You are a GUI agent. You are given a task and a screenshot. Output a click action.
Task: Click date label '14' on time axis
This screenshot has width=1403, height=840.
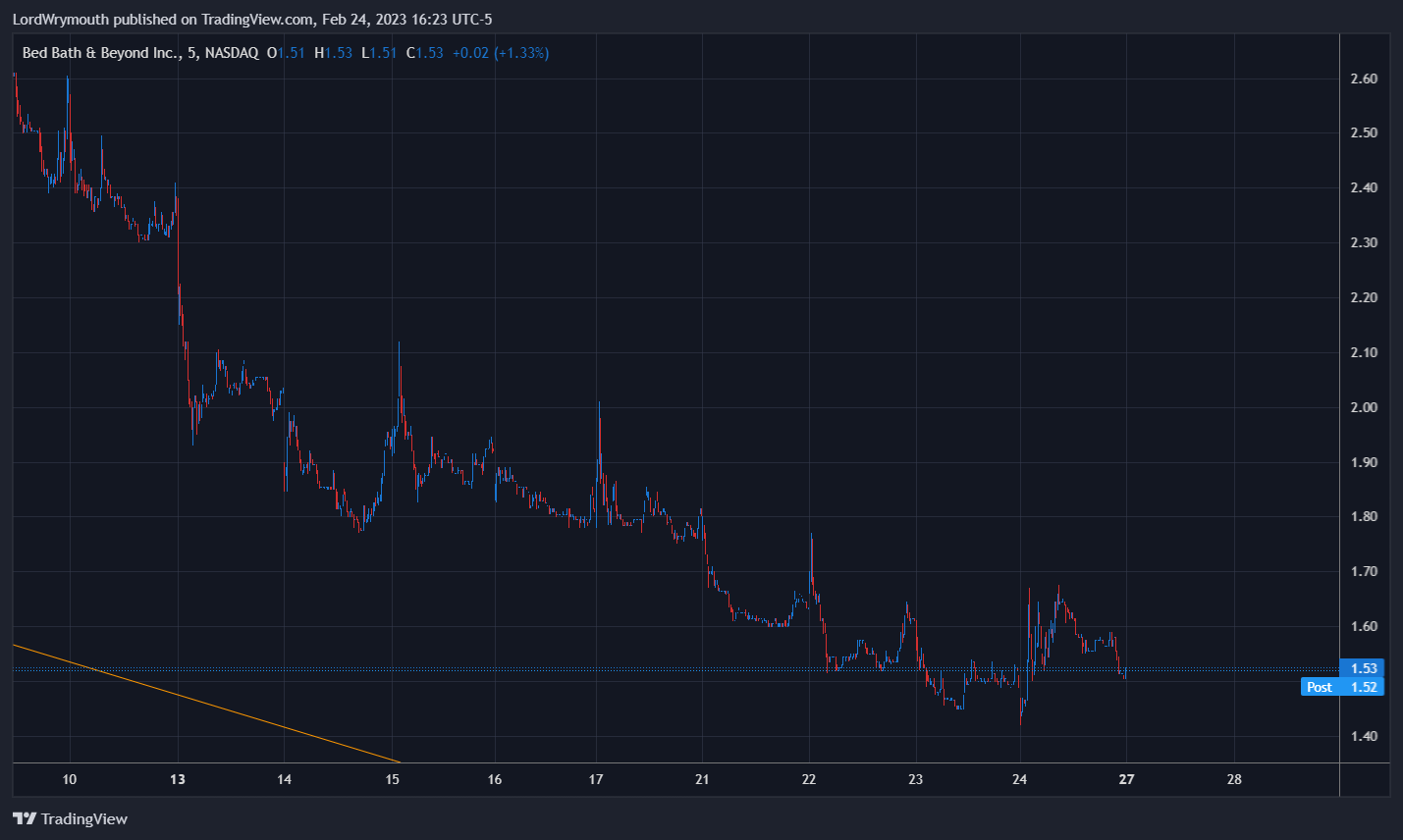[x=284, y=779]
